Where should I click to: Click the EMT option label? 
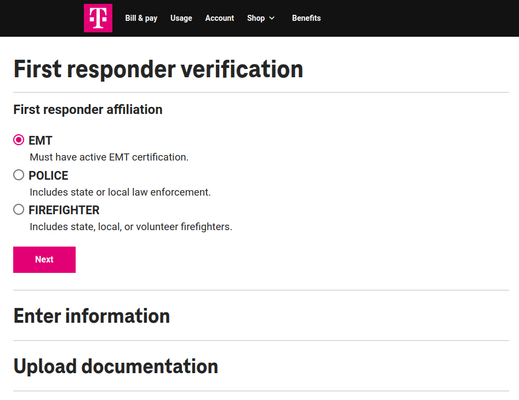click(x=40, y=140)
